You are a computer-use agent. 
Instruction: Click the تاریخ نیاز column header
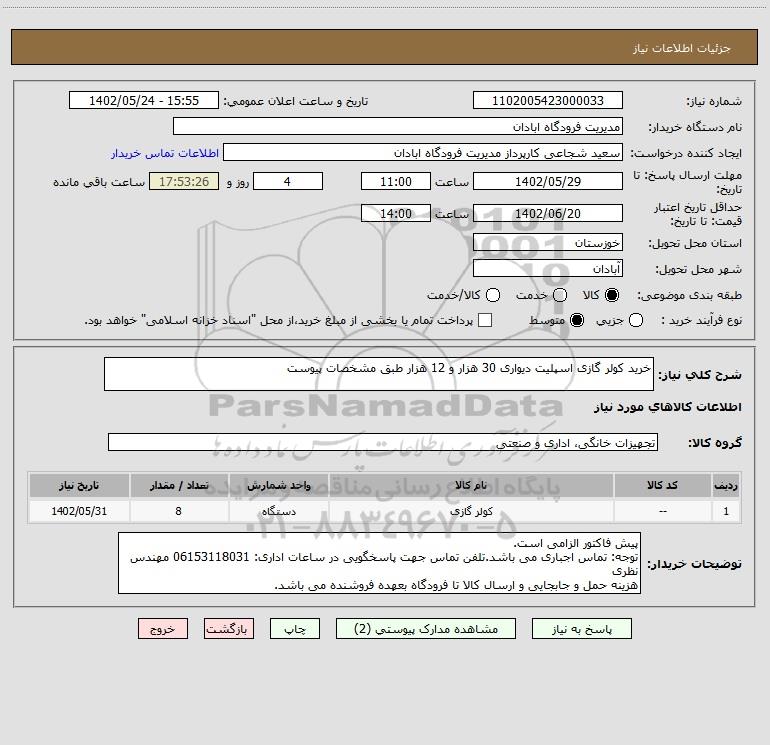click(x=79, y=485)
